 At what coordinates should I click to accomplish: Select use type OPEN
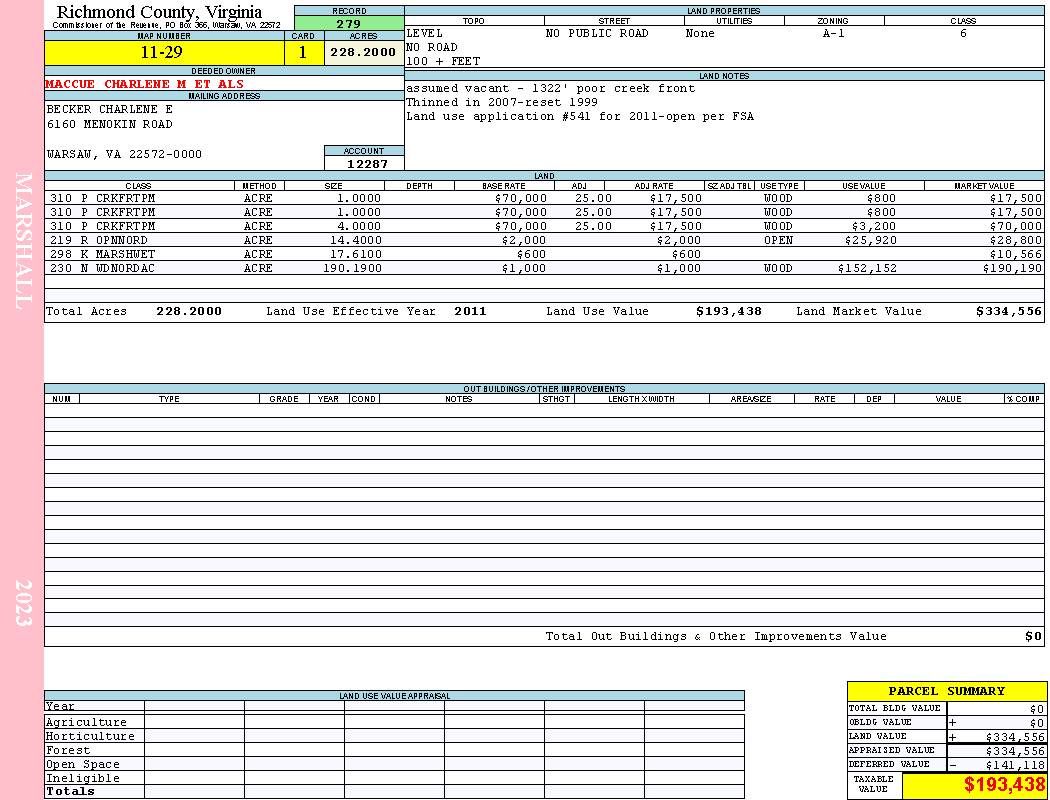[x=778, y=240]
